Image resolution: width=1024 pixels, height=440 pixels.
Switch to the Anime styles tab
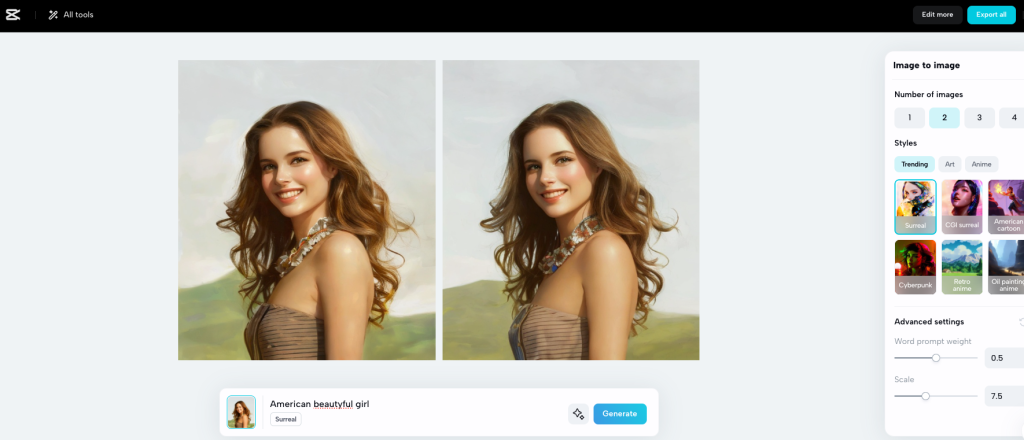(981, 164)
